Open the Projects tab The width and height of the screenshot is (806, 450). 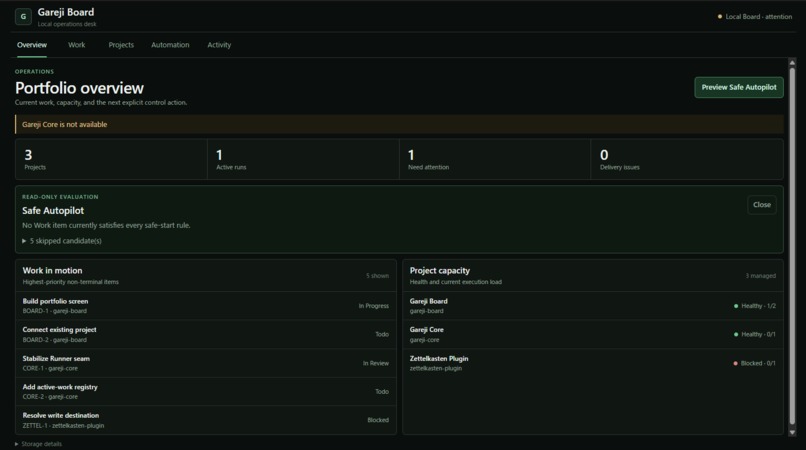(121, 45)
